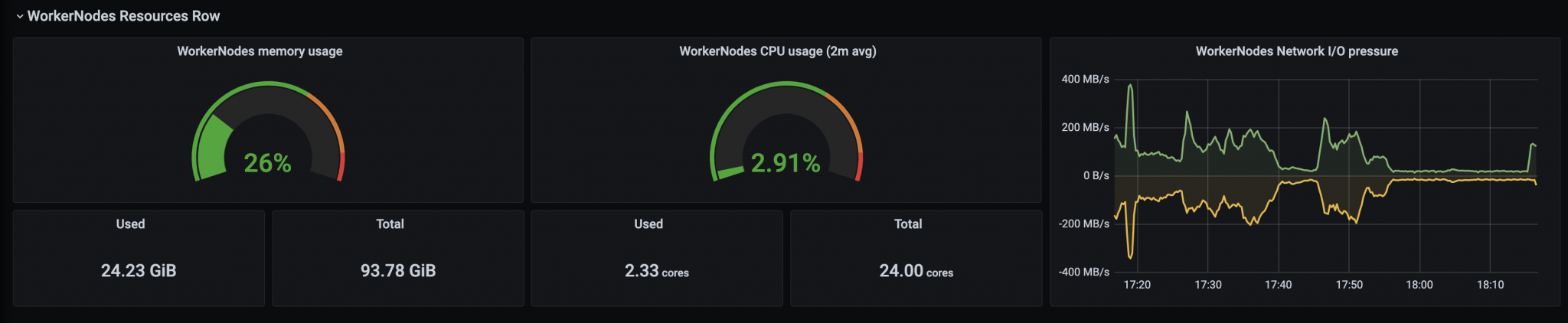Click the 17:50 label on the time axis
1568x323 pixels.
[1349, 285]
